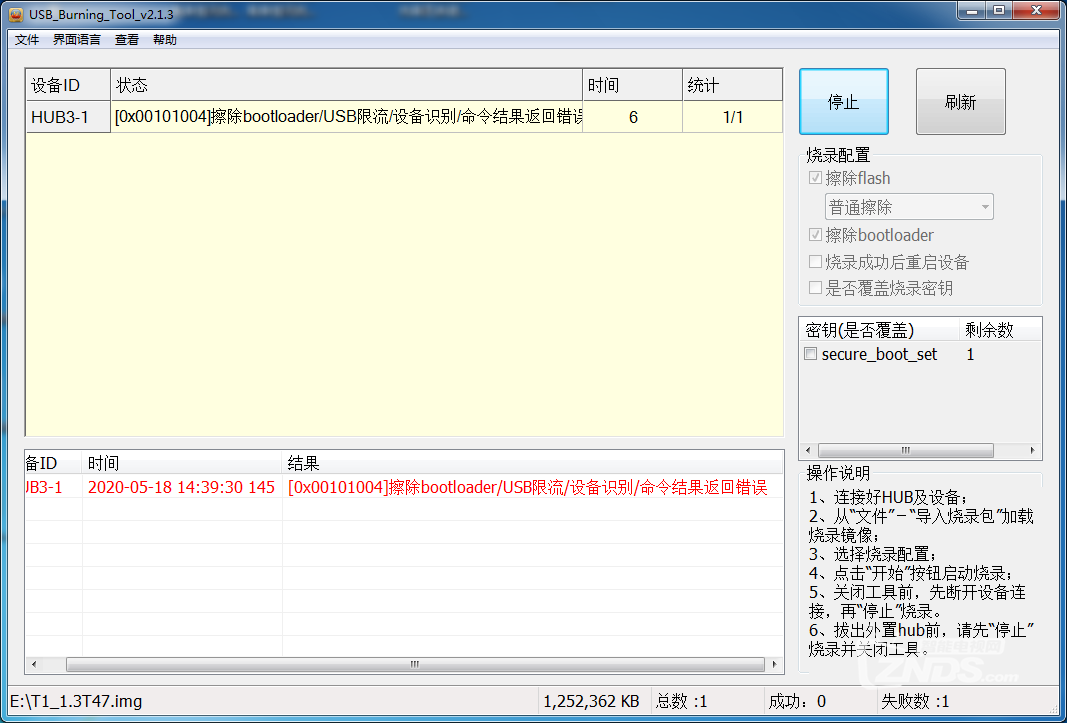Click the log 时间 column header

(x=182, y=463)
